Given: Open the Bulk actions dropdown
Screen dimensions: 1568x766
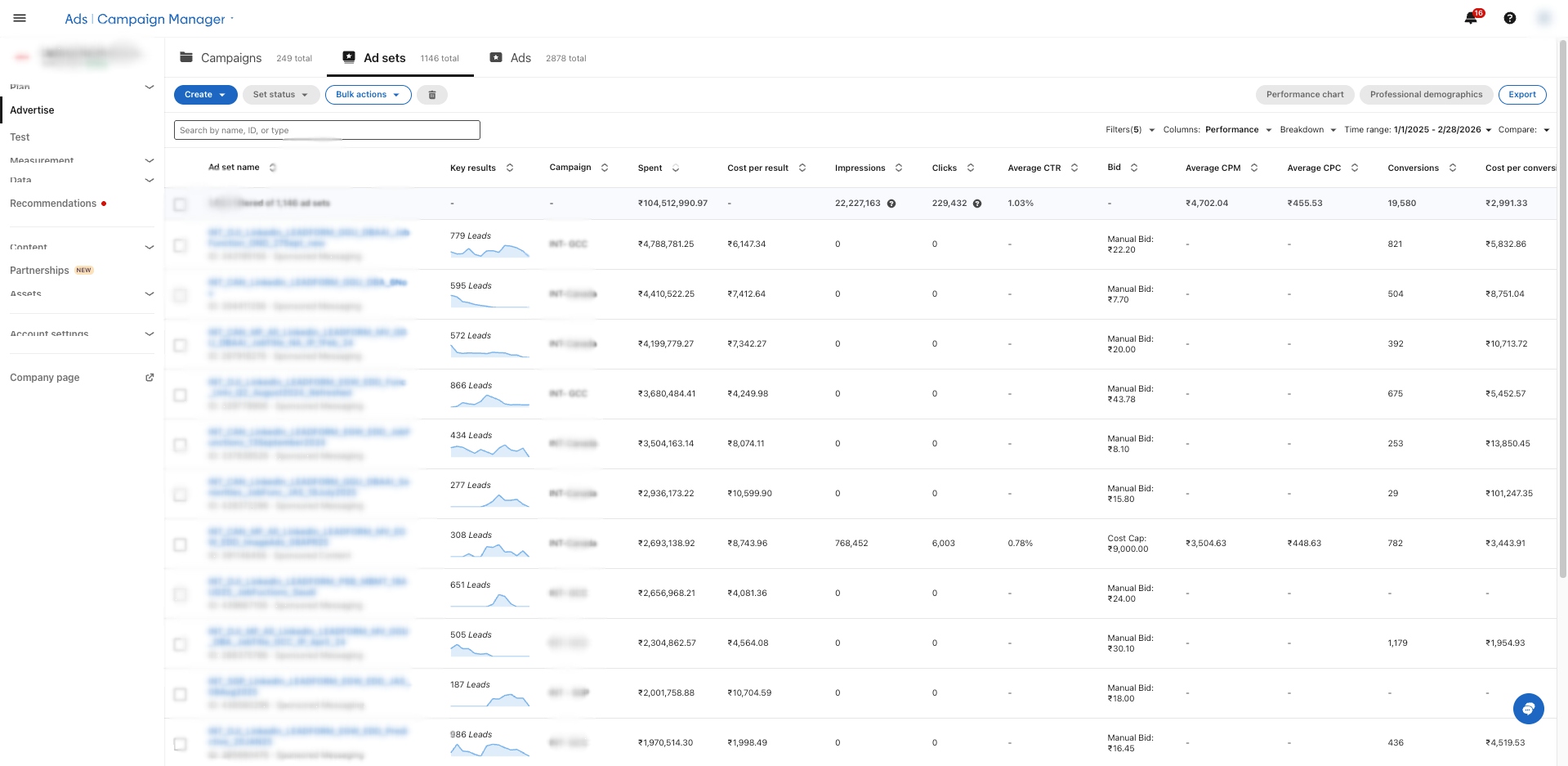Looking at the screenshot, I should (368, 95).
